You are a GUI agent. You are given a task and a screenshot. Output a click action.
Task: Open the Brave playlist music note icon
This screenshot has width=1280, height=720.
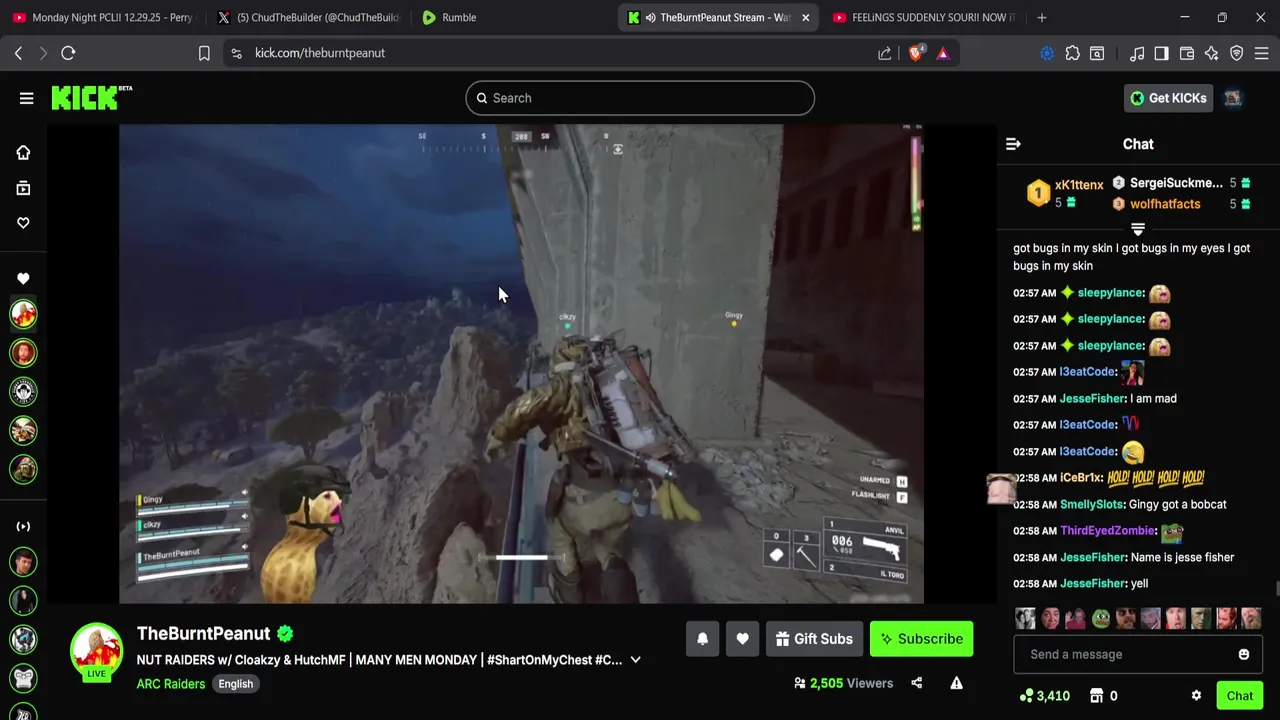[x=1137, y=53]
